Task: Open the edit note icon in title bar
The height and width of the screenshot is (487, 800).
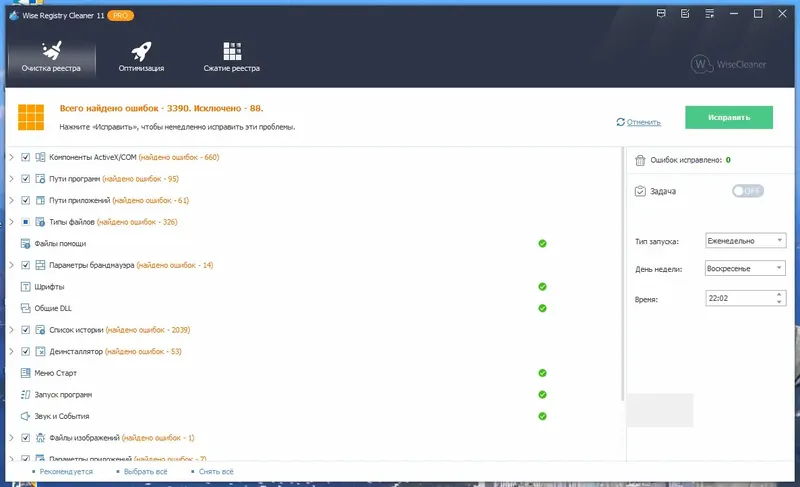Action: pos(685,14)
